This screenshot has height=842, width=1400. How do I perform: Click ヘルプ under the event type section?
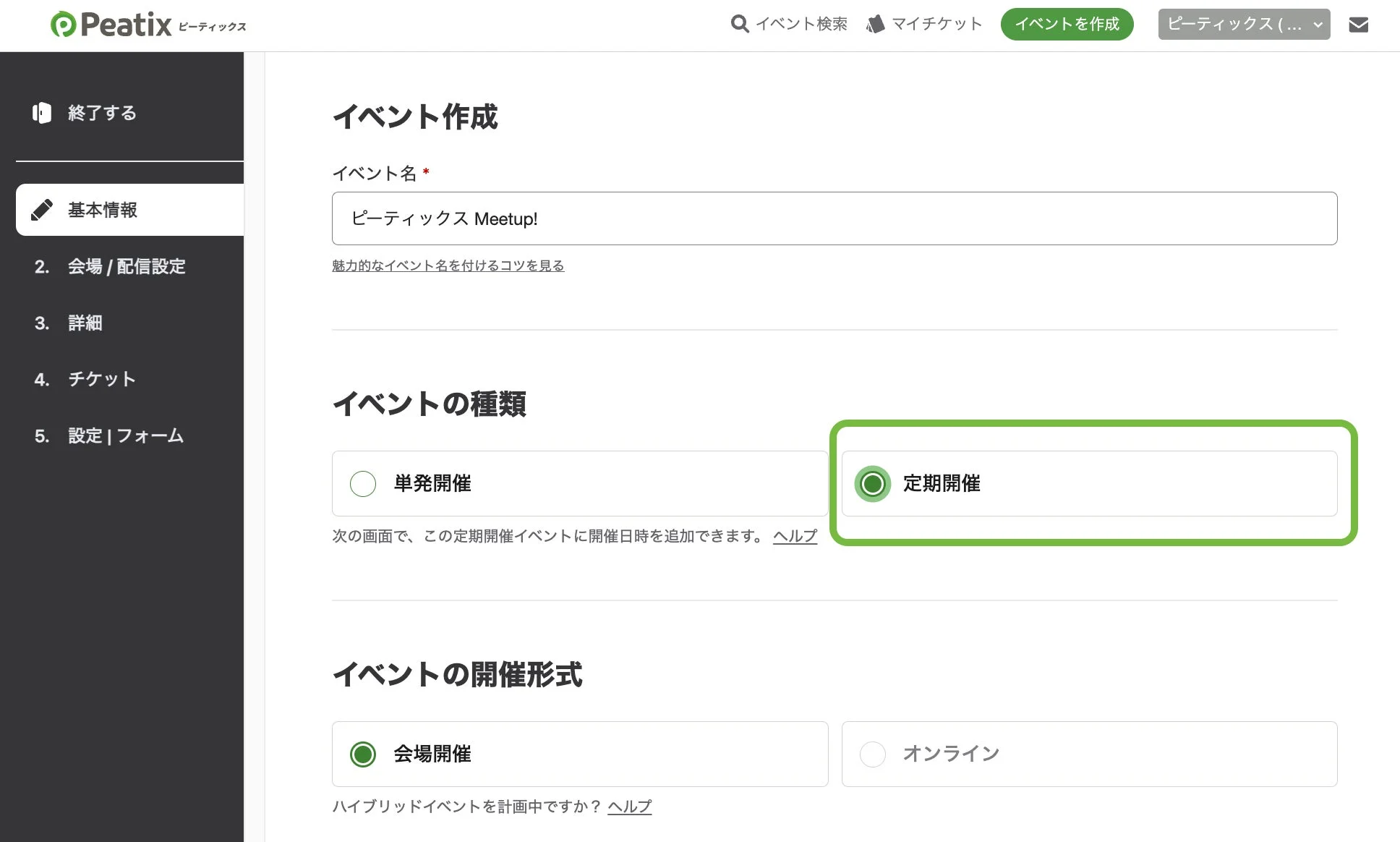(x=794, y=536)
